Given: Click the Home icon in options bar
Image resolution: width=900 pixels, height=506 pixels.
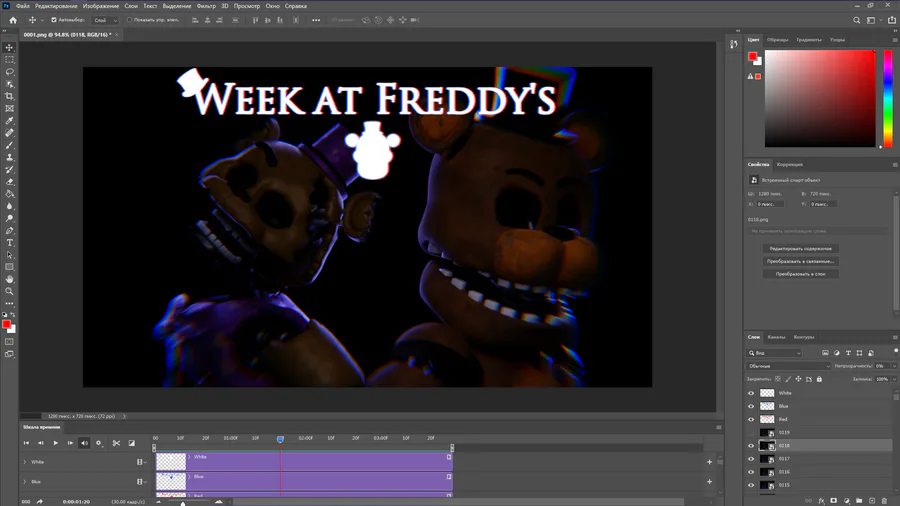Looking at the screenshot, I should click(13, 20).
